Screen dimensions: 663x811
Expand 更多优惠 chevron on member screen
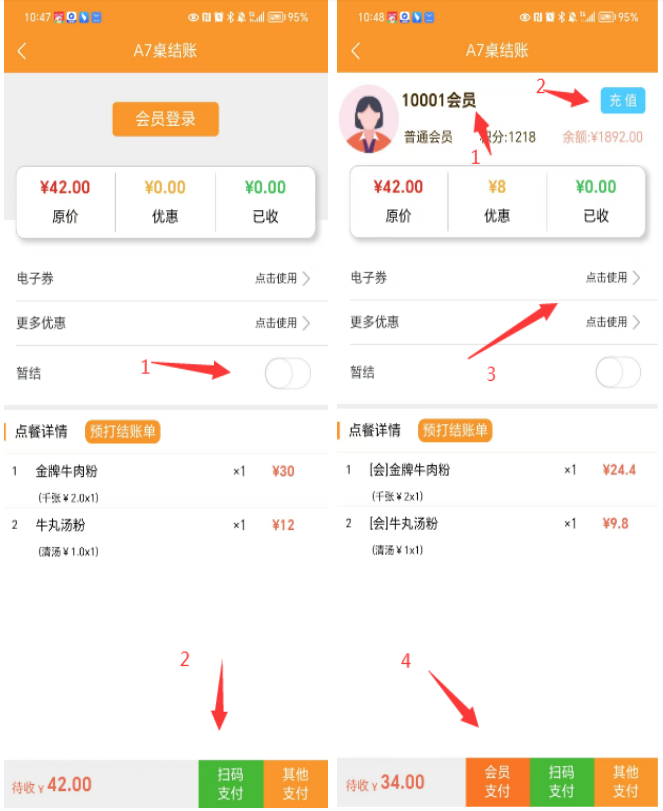[636, 322]
